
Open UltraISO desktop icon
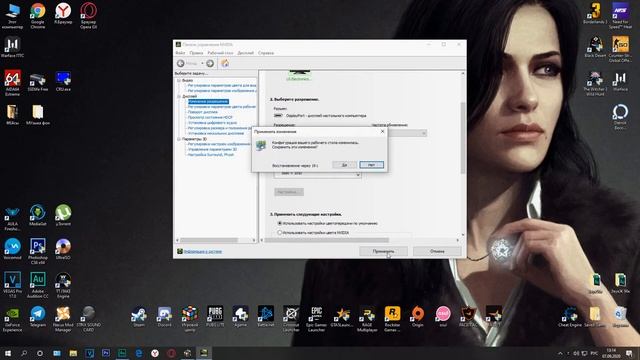pos(63,249)
